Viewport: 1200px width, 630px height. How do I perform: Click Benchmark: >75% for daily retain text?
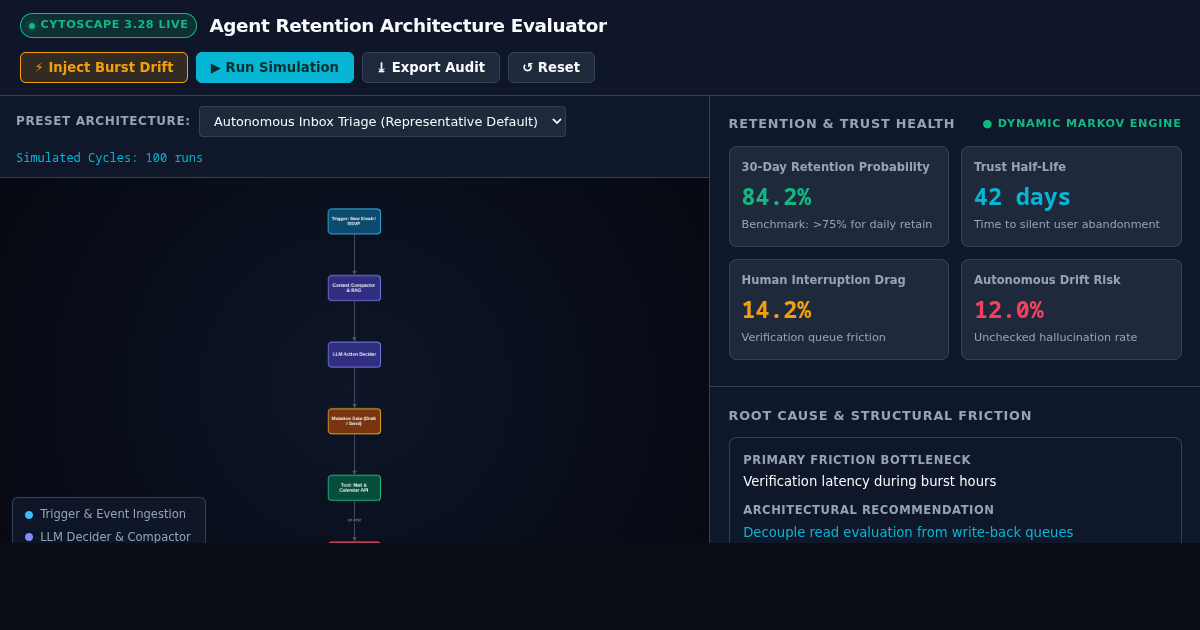pos(837,225)
